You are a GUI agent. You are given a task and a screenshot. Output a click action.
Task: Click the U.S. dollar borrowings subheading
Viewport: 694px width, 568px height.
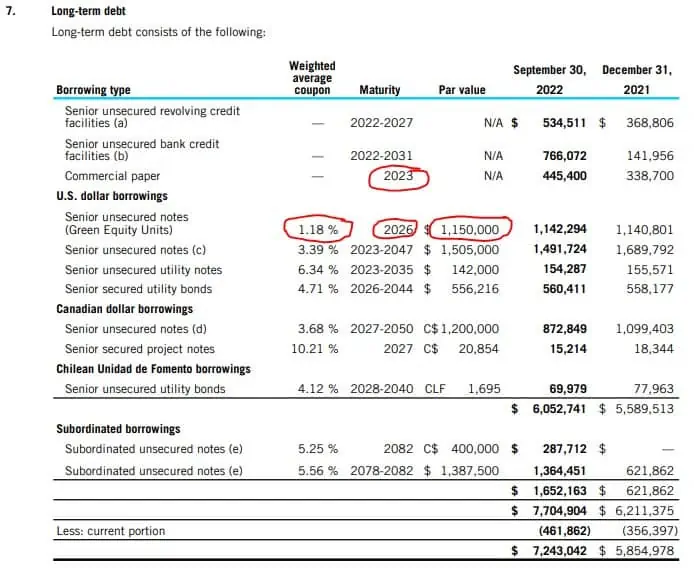[112, 196]
